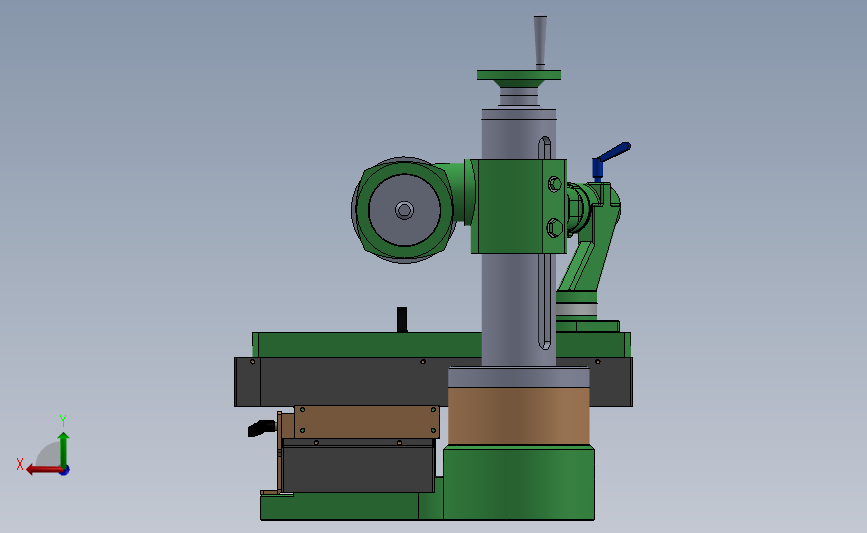Select the brown rectangular cover plate
This screenshot has width=867, height=533.
(367, 422)
